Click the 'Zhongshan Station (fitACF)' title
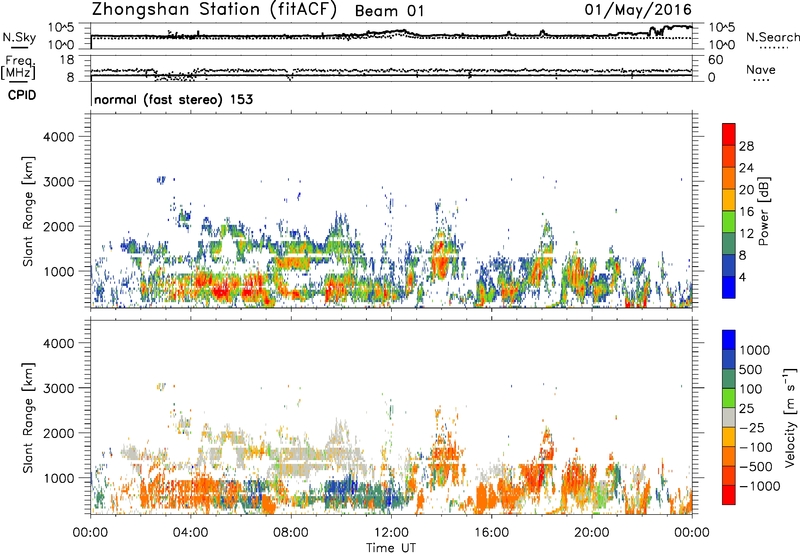This screenshot has height=554, width=800. 214,10
